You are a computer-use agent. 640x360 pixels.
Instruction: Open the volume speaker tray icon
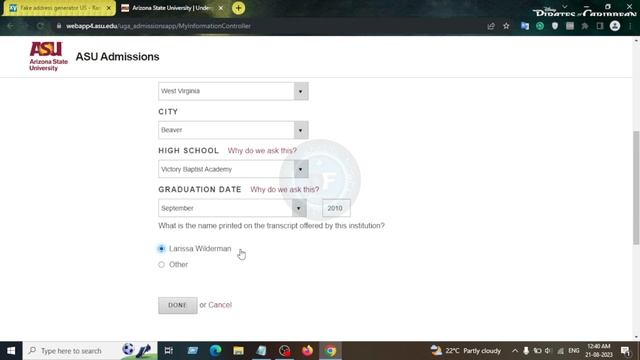click(x=548, y=351)
